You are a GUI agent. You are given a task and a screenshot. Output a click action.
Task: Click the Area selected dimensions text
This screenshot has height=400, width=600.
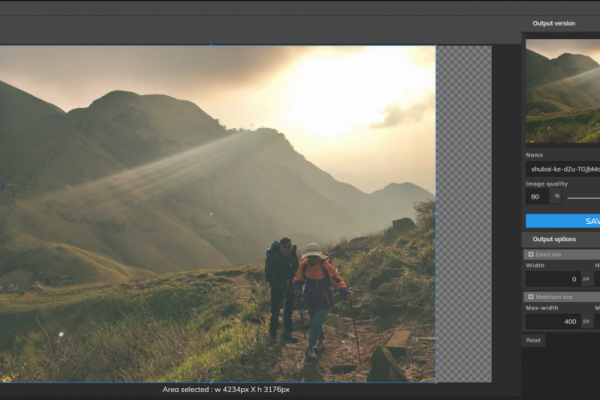[x=226, y=390]
